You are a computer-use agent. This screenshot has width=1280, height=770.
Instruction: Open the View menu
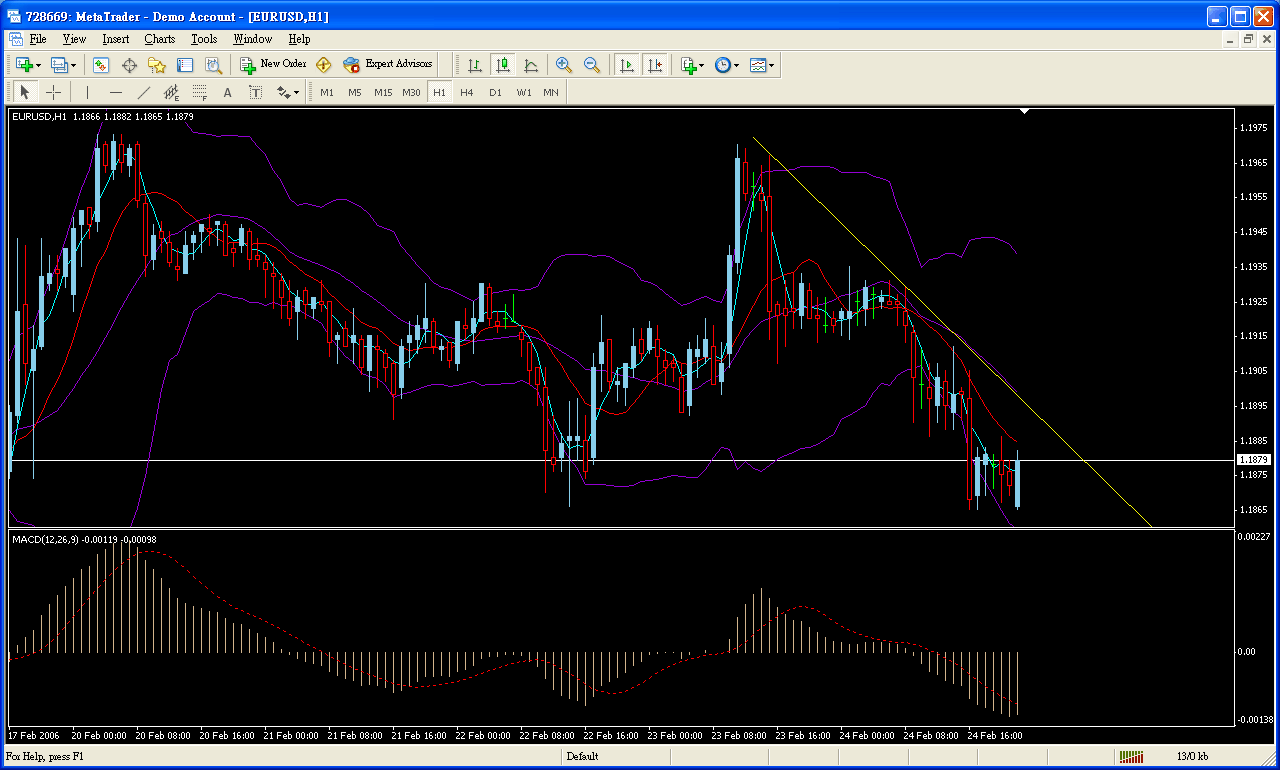tap(74, 39)
